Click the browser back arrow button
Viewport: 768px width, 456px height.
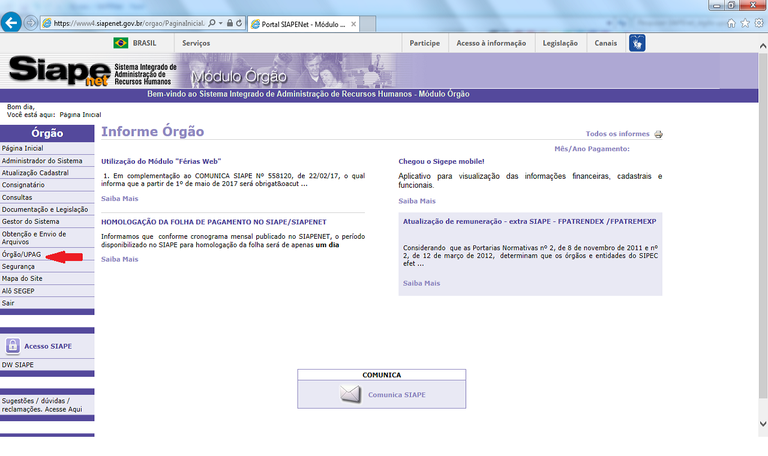[12, 22]
